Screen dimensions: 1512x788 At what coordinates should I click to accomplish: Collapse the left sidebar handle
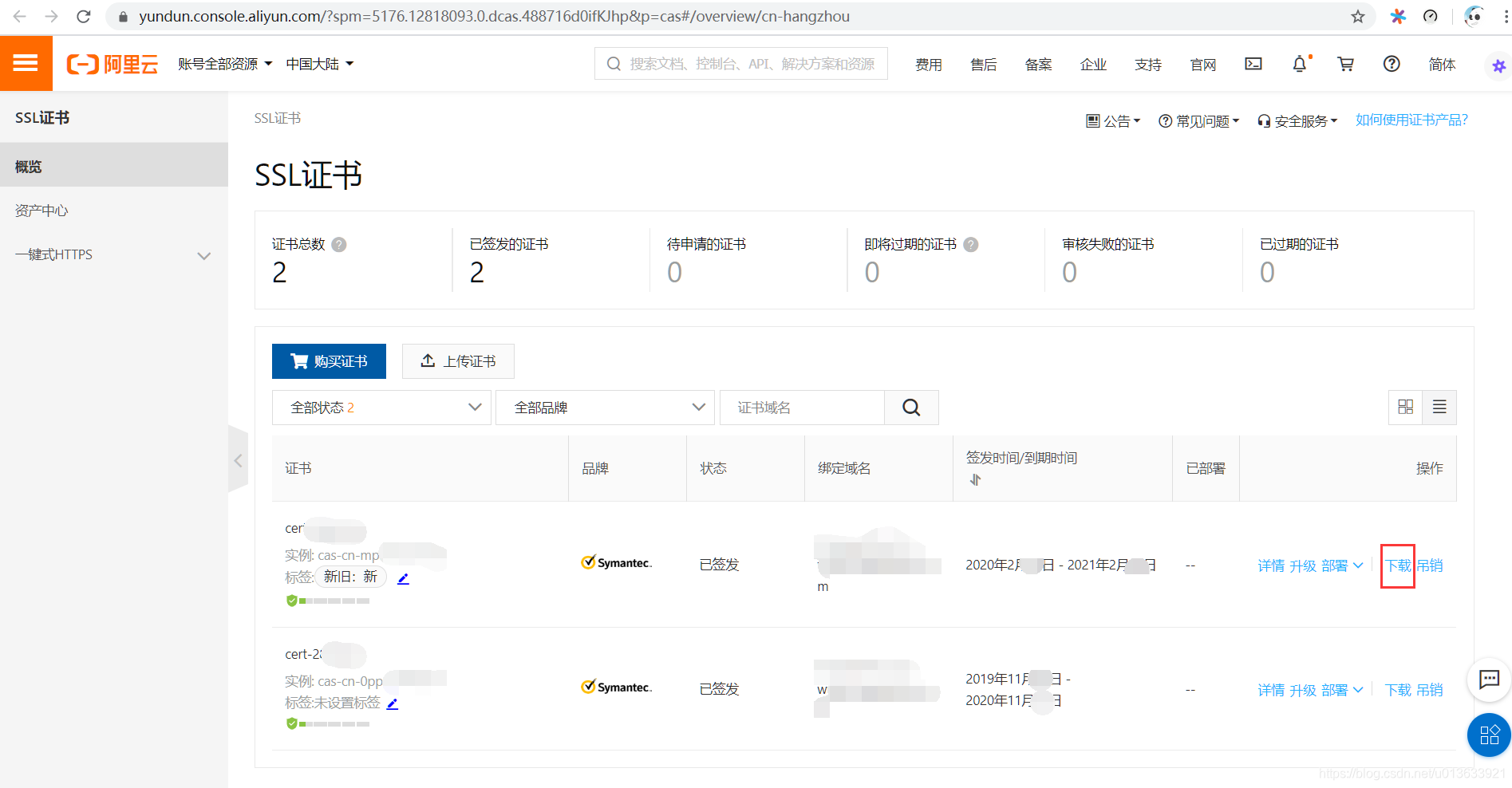click(x=238, y=460)
